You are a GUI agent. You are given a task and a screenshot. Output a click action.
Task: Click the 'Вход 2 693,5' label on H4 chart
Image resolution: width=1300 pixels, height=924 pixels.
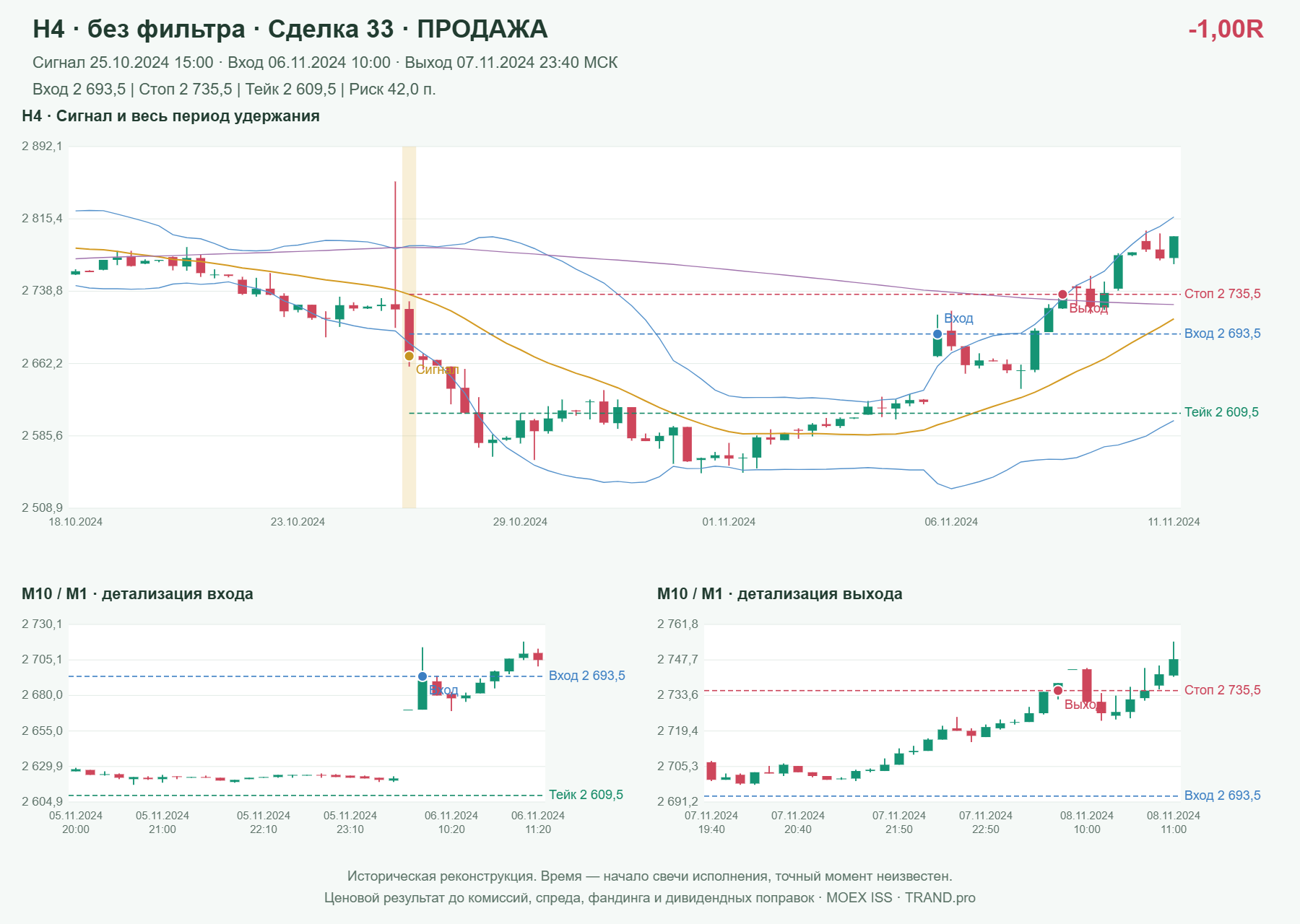[x=1223, y=334]
